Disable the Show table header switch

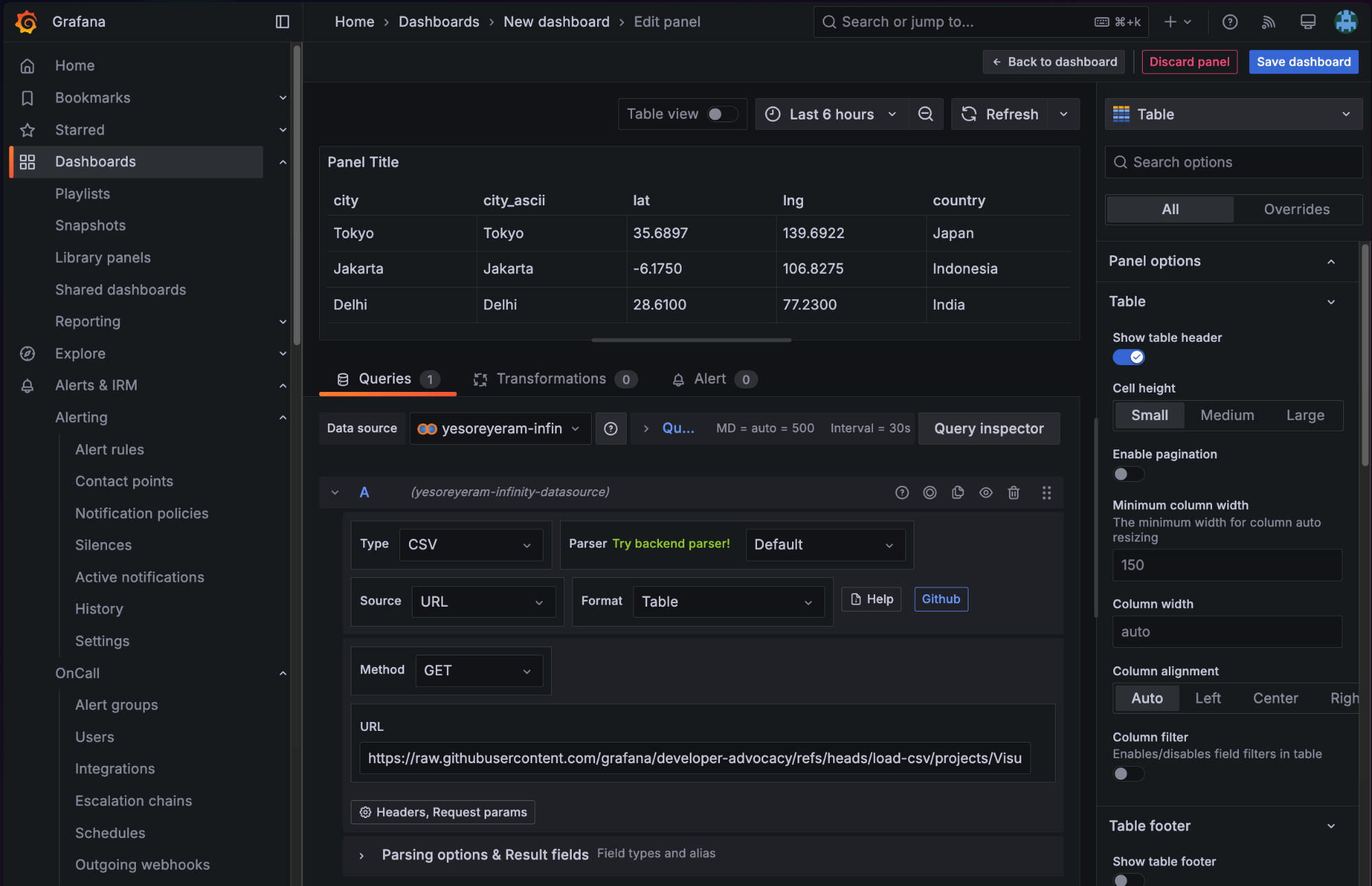click(x=1128, y=357)
